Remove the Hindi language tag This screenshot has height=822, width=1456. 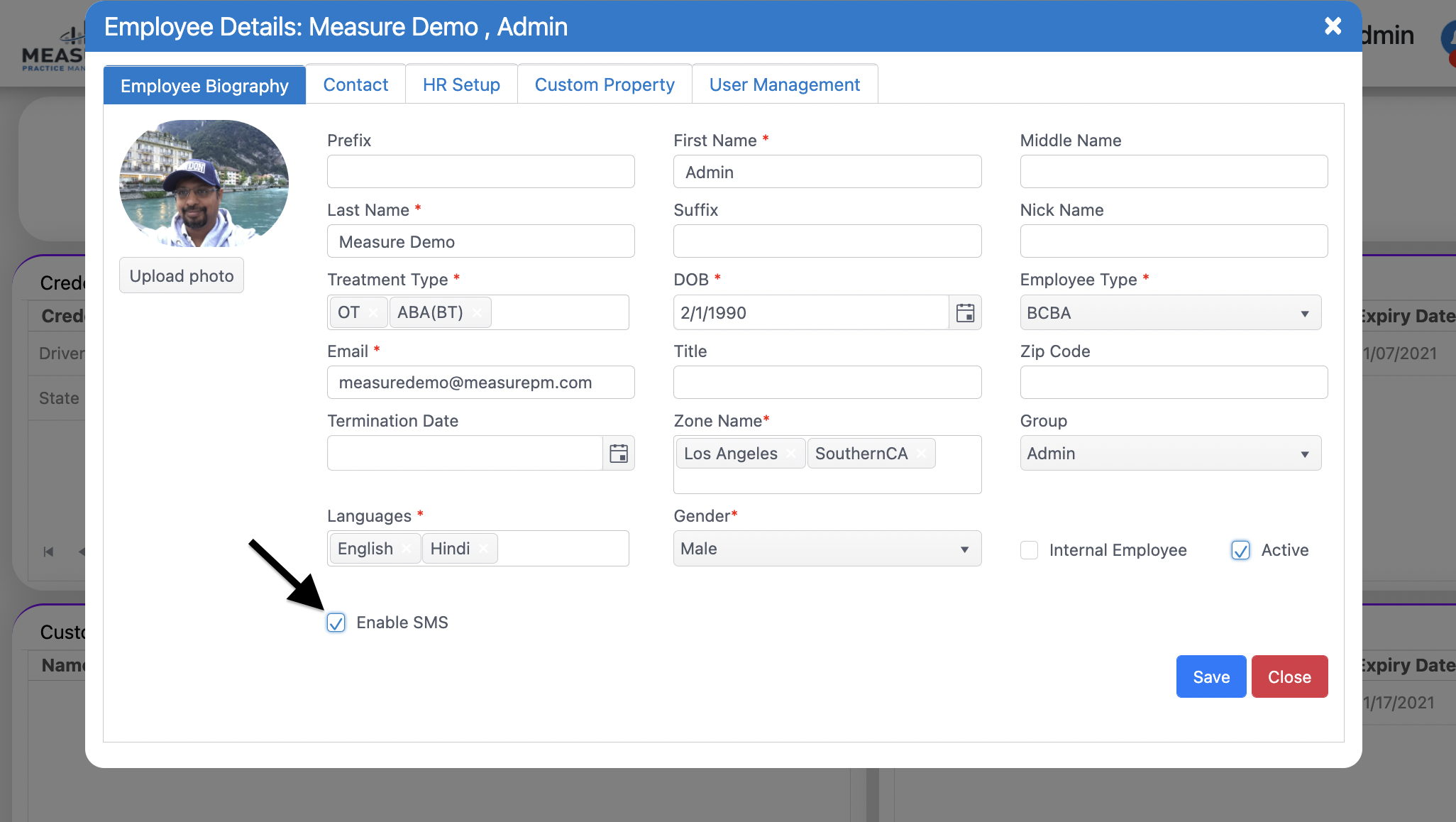pyautogui.click(x=483, y=549)
